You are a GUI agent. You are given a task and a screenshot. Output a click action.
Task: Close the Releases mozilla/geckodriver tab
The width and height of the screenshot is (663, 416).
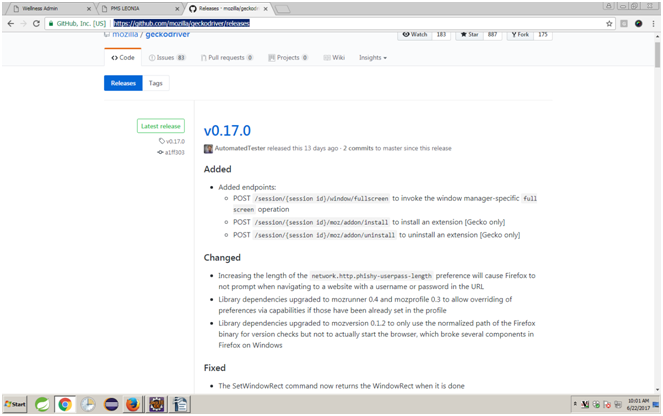266,8
